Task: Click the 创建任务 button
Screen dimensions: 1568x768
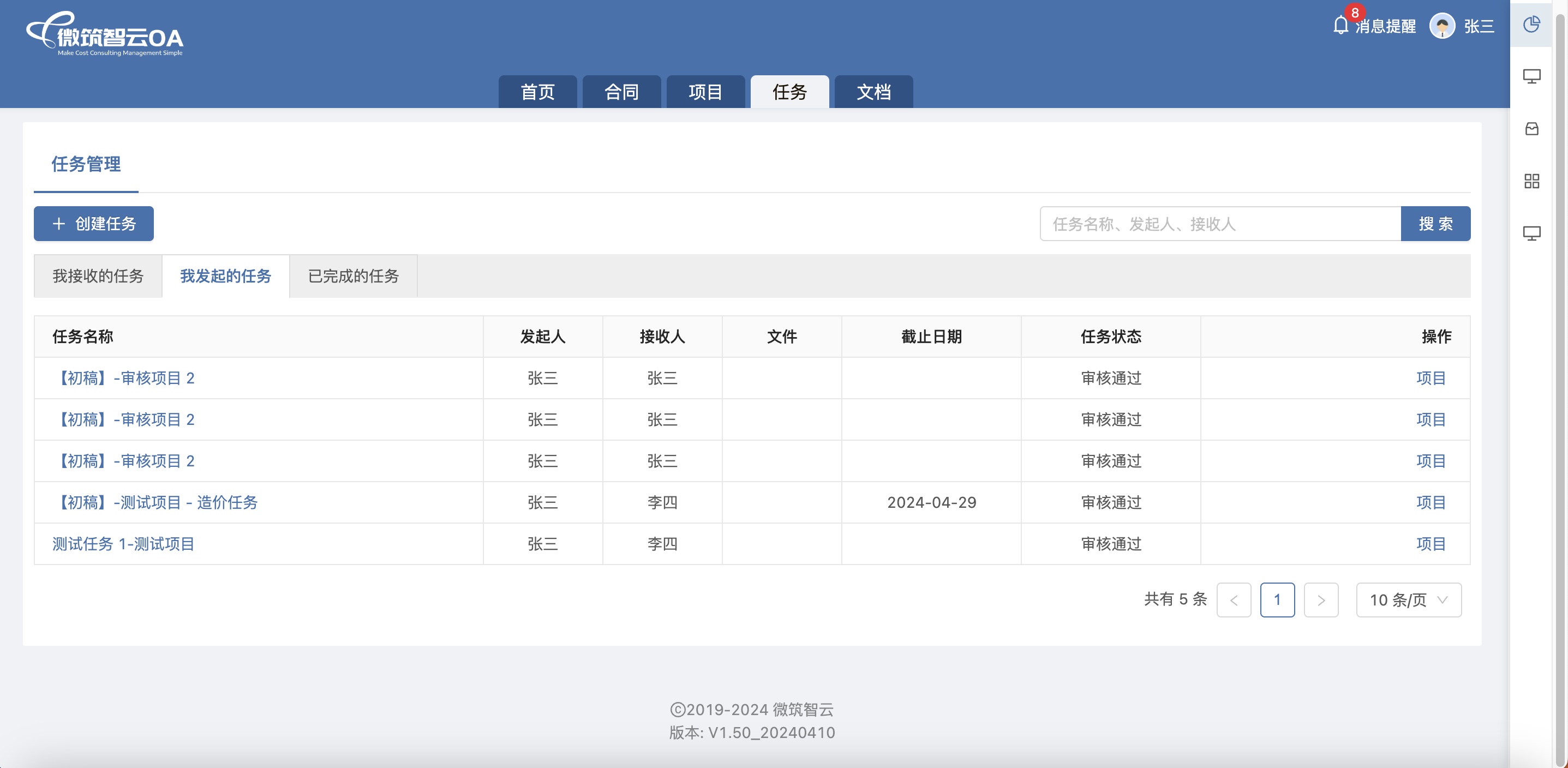Action: (94, 224)
